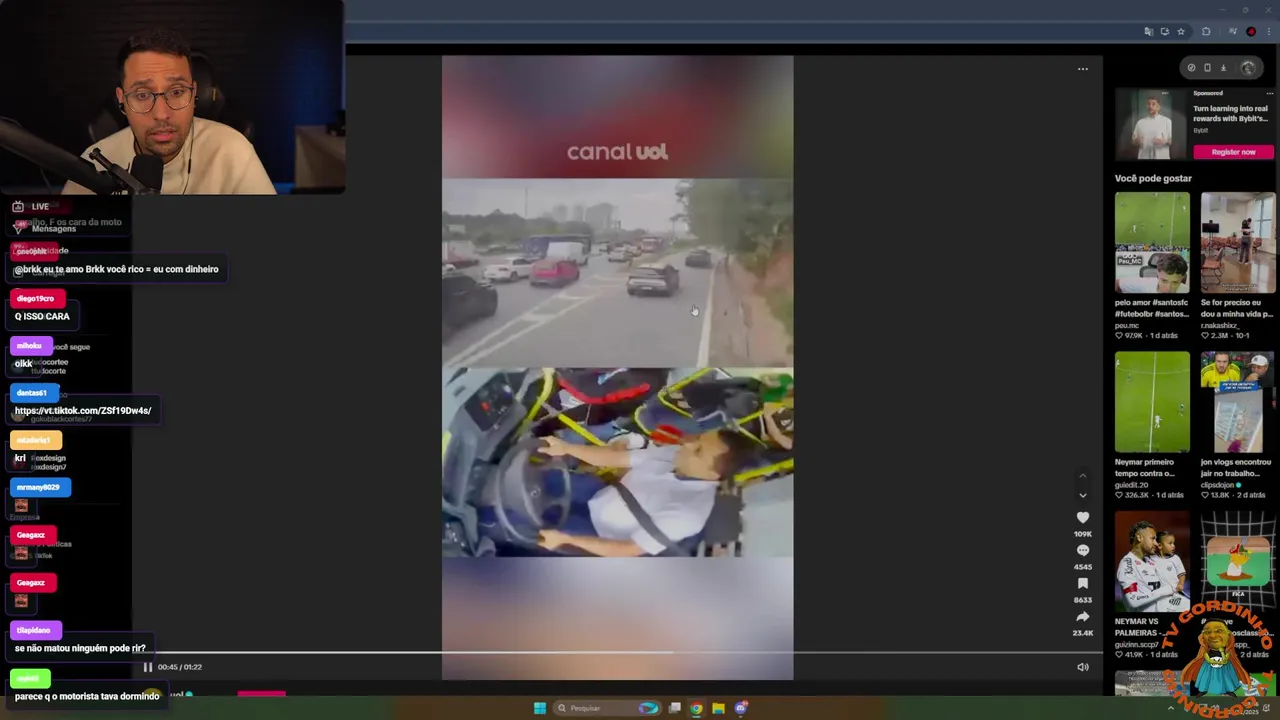
Task: Click the mrmany8029 username in chat
Action: 38,487
